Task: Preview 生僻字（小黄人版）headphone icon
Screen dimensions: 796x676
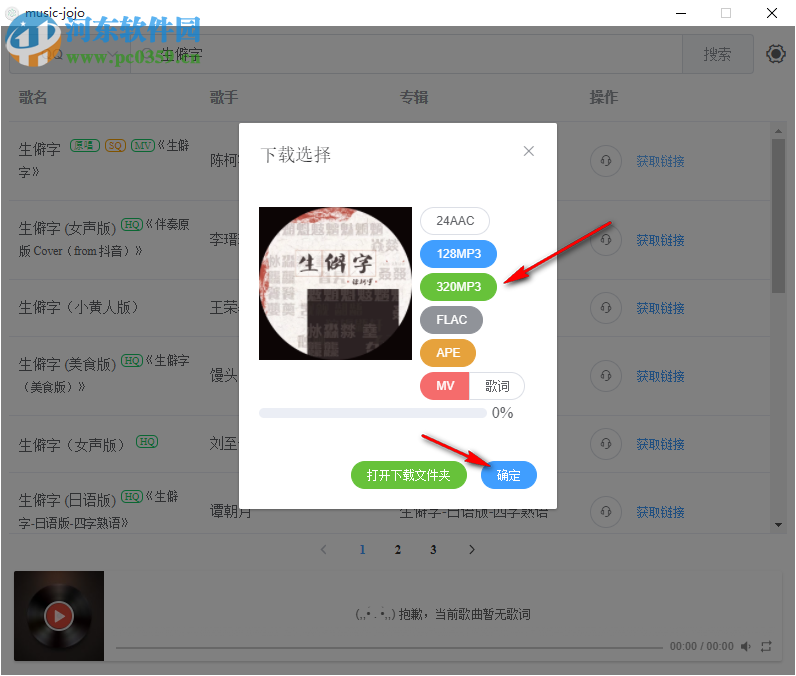Action: click(606, 308)
